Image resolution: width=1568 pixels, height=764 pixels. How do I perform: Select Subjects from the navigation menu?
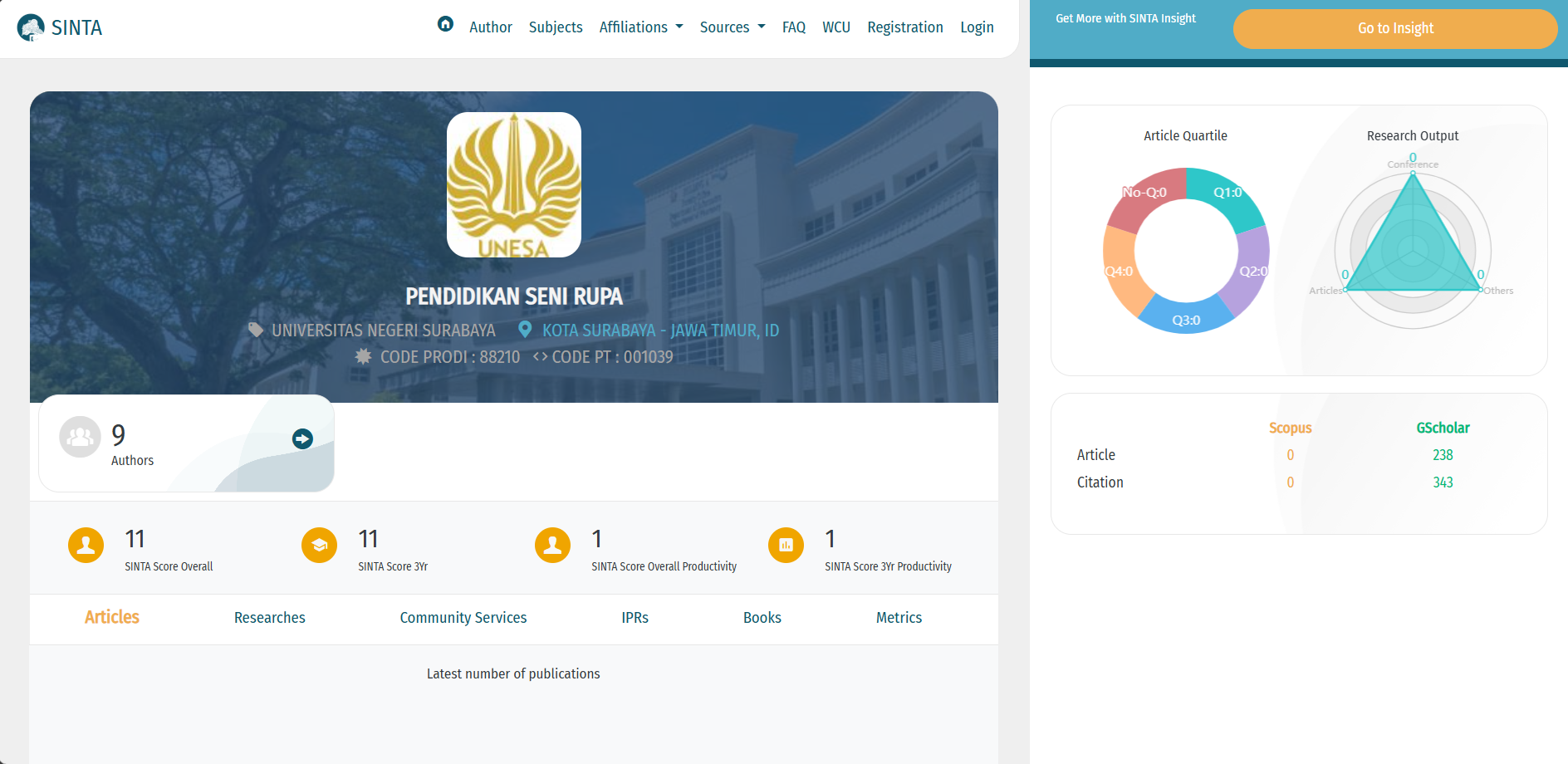pyautogui.click(x=555, y=27)
